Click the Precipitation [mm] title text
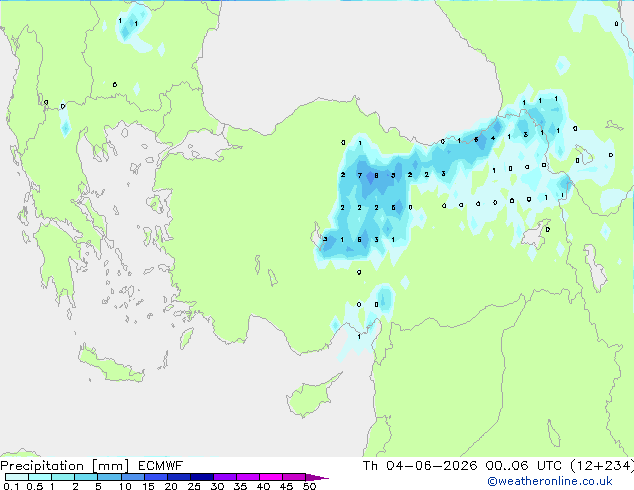This screenshot has height=490, width=634. [64, 466]
